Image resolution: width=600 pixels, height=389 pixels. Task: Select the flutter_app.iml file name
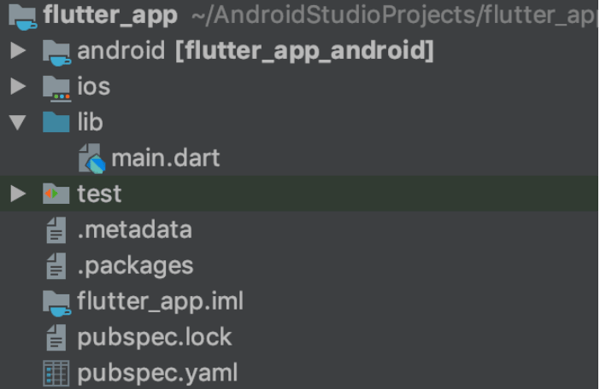click(x=160, y=301)
